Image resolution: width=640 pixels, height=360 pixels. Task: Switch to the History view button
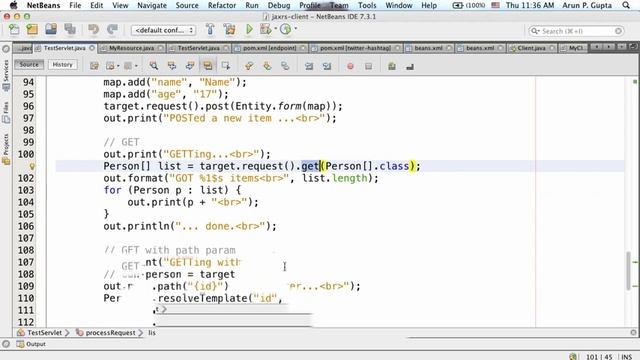[x=62, y=64]
